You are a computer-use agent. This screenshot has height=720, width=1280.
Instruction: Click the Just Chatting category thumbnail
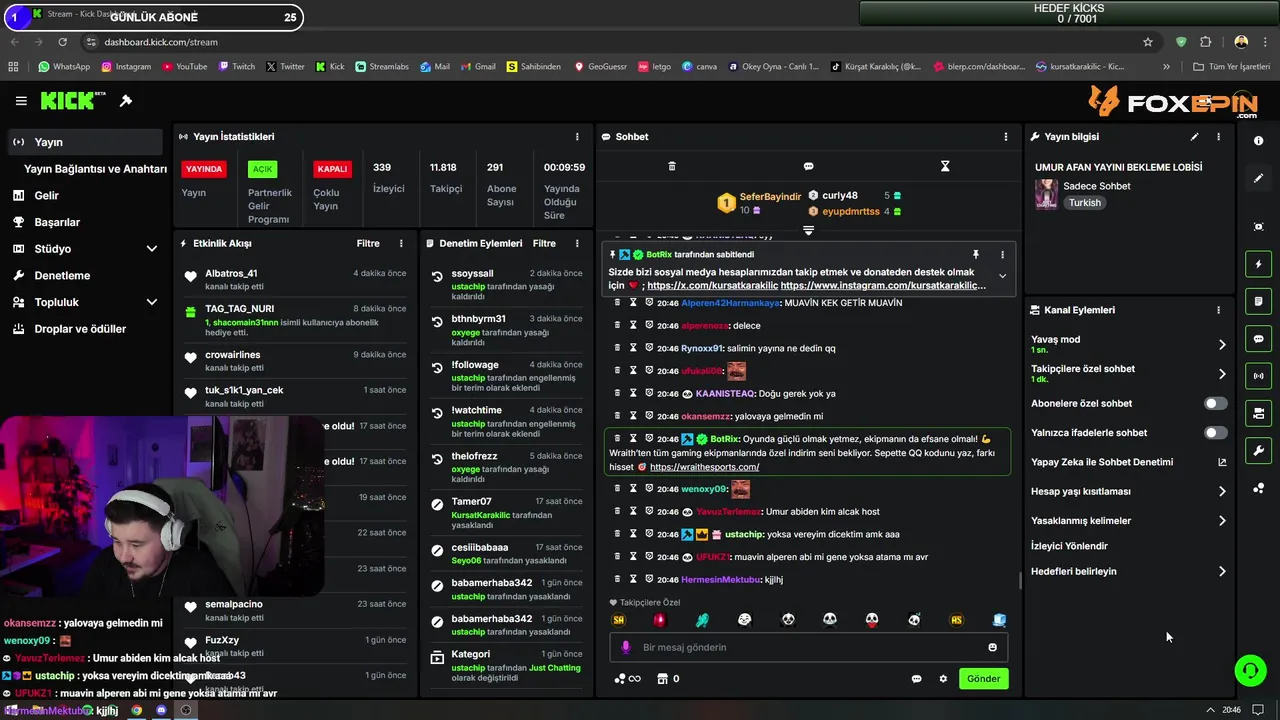pyautogui.click(x=1046, y=194)
